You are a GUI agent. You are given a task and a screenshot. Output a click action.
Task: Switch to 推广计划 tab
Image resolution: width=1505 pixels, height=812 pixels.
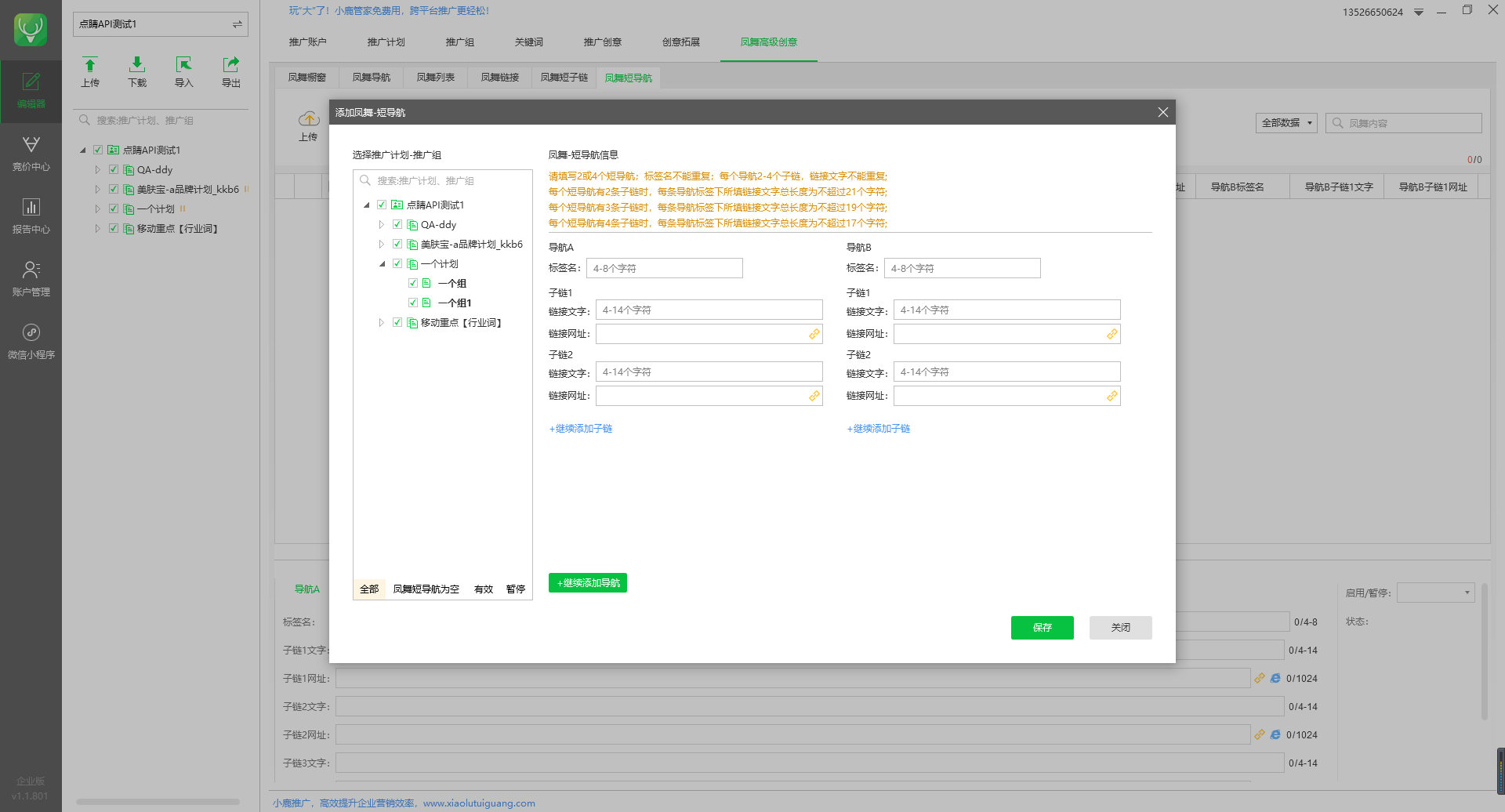click(x=386, y=42)
